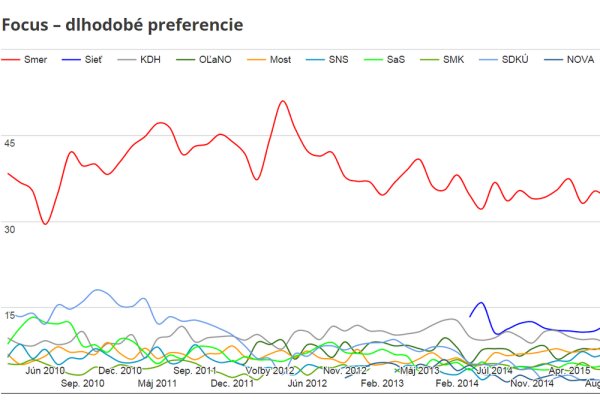Click the Nov. 2014 axis label
The height and width of the screenshot is (400, 600).
coord(531,383)
